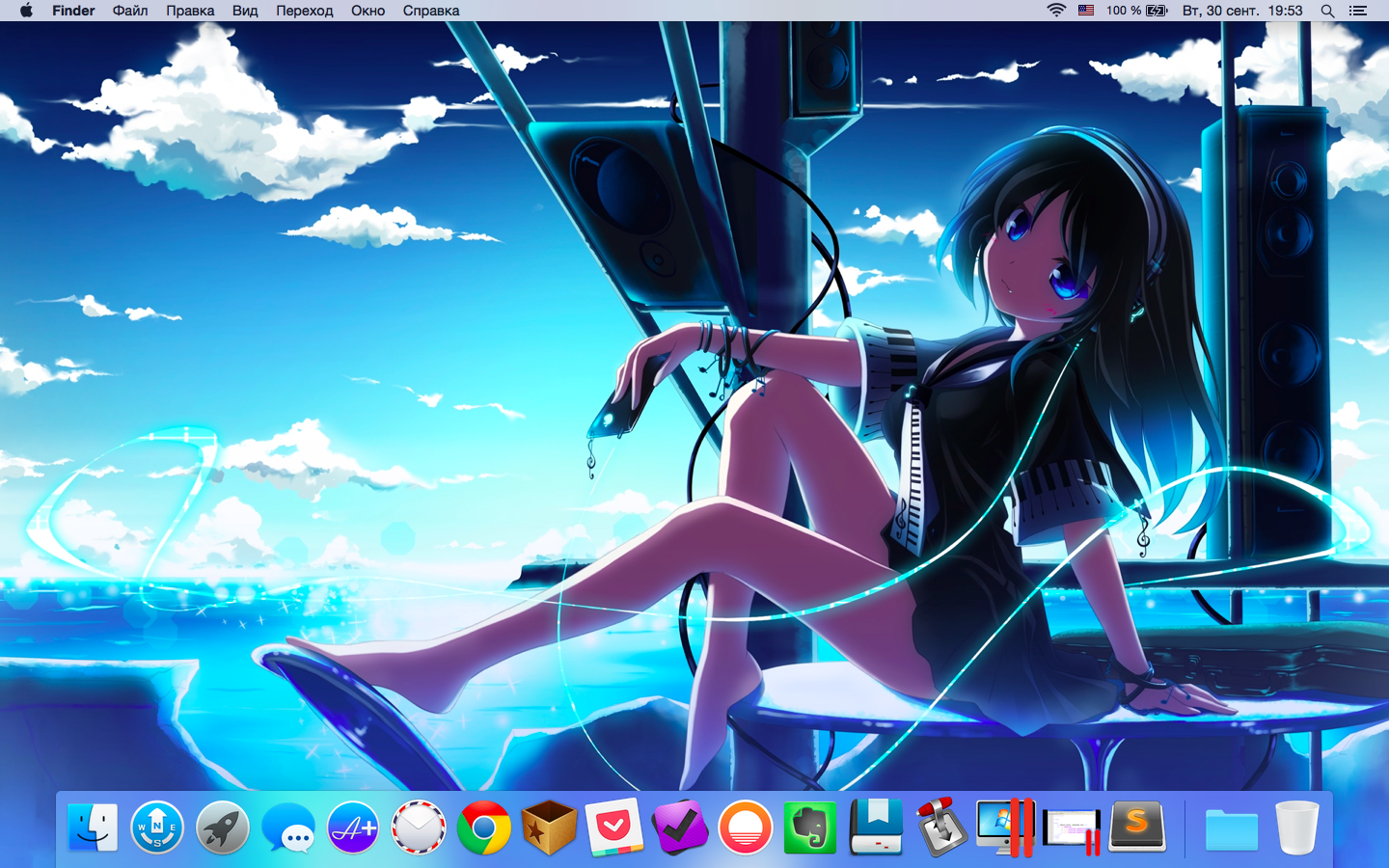Screen dimensions: 1389x868
Task: Open Parallels Desktop Windows monitor icon
Action: pos(1006,827)
